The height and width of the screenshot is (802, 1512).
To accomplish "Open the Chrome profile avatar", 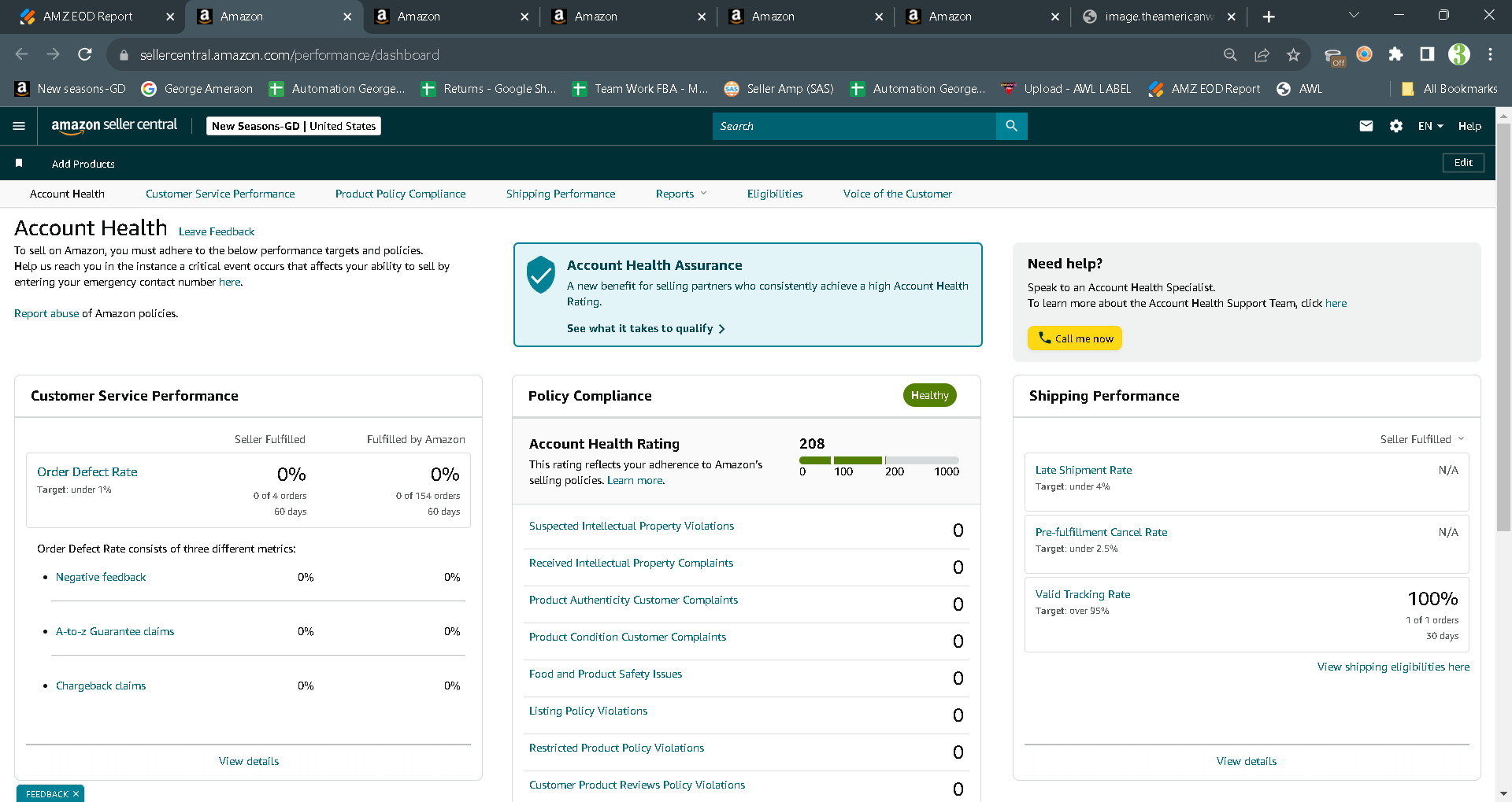I will click(x=1459, y=54).
